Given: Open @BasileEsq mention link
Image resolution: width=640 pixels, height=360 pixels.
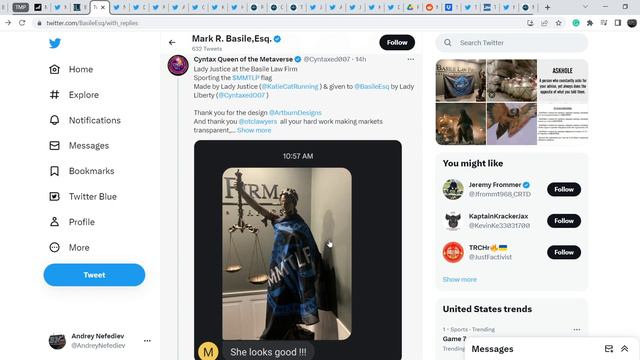Looking at the screenshot, I should (371, 87).
